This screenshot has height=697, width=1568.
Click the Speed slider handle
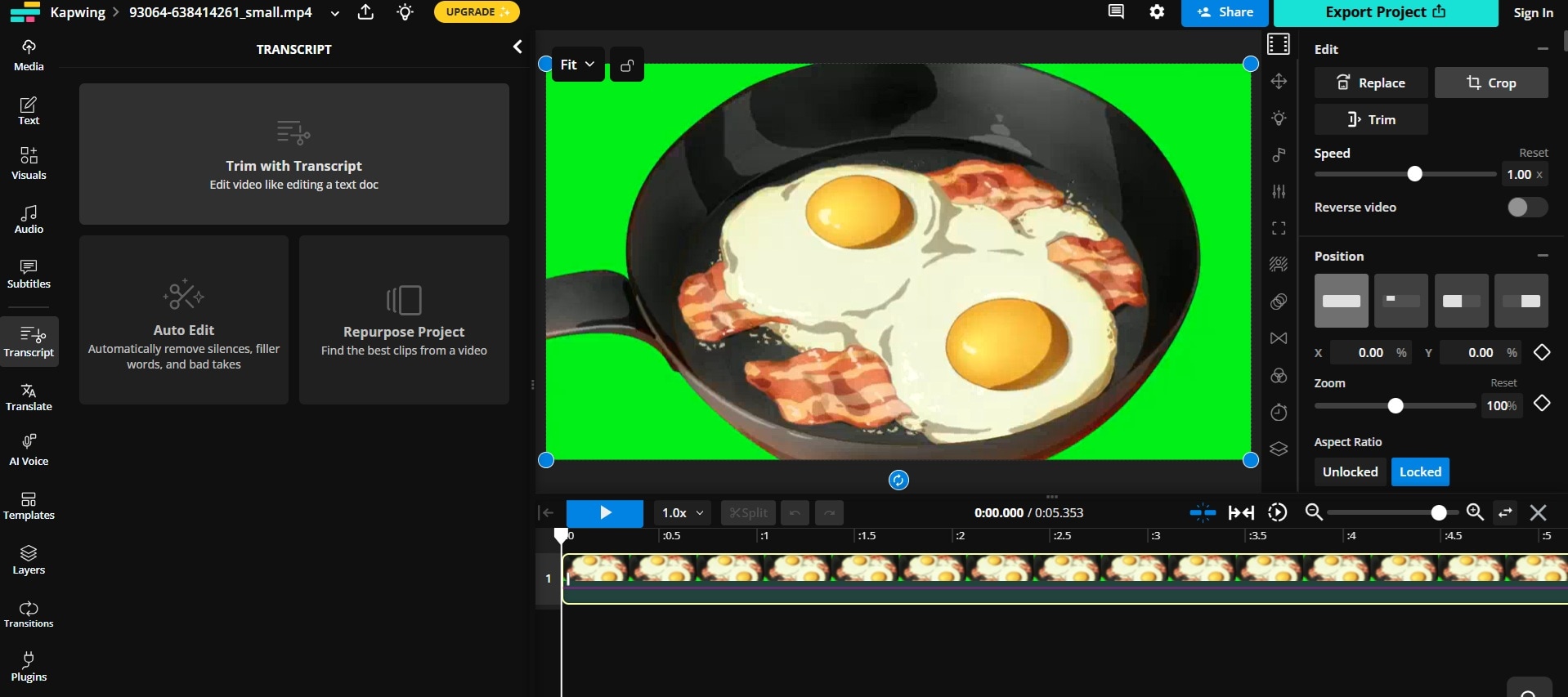pos(1414,174)
